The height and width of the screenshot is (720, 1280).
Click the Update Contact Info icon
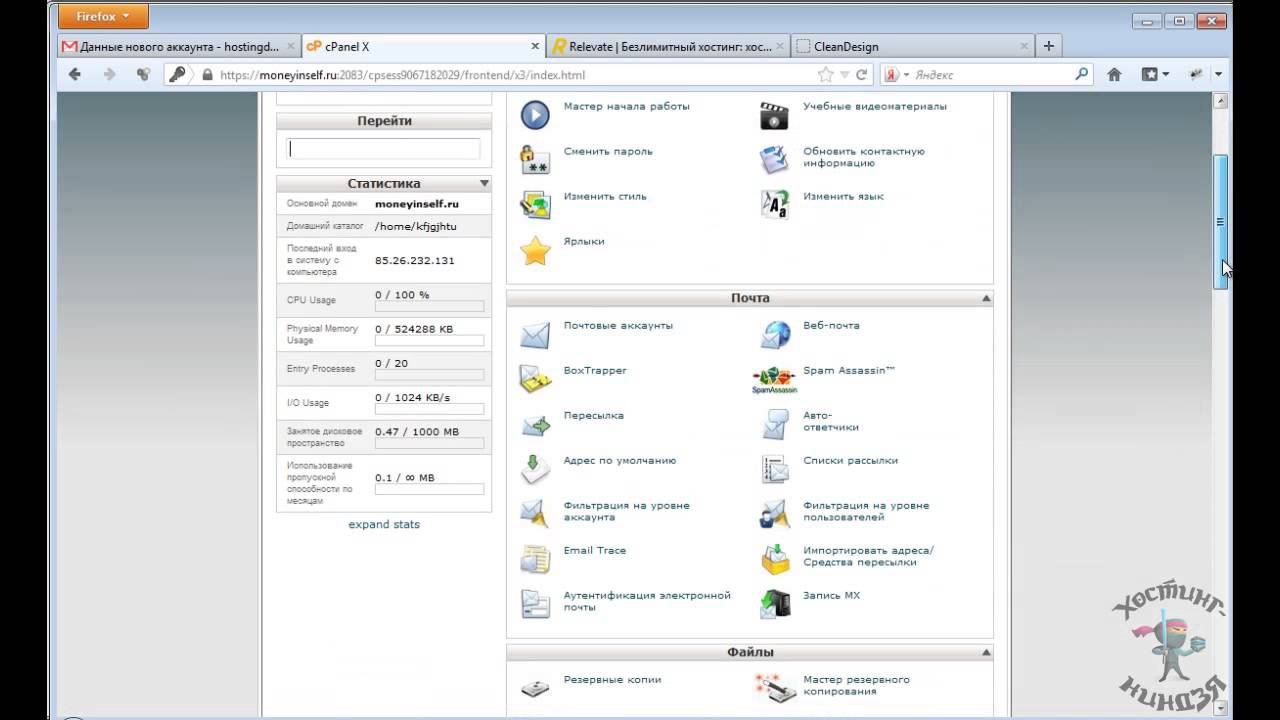click(775, 160)
